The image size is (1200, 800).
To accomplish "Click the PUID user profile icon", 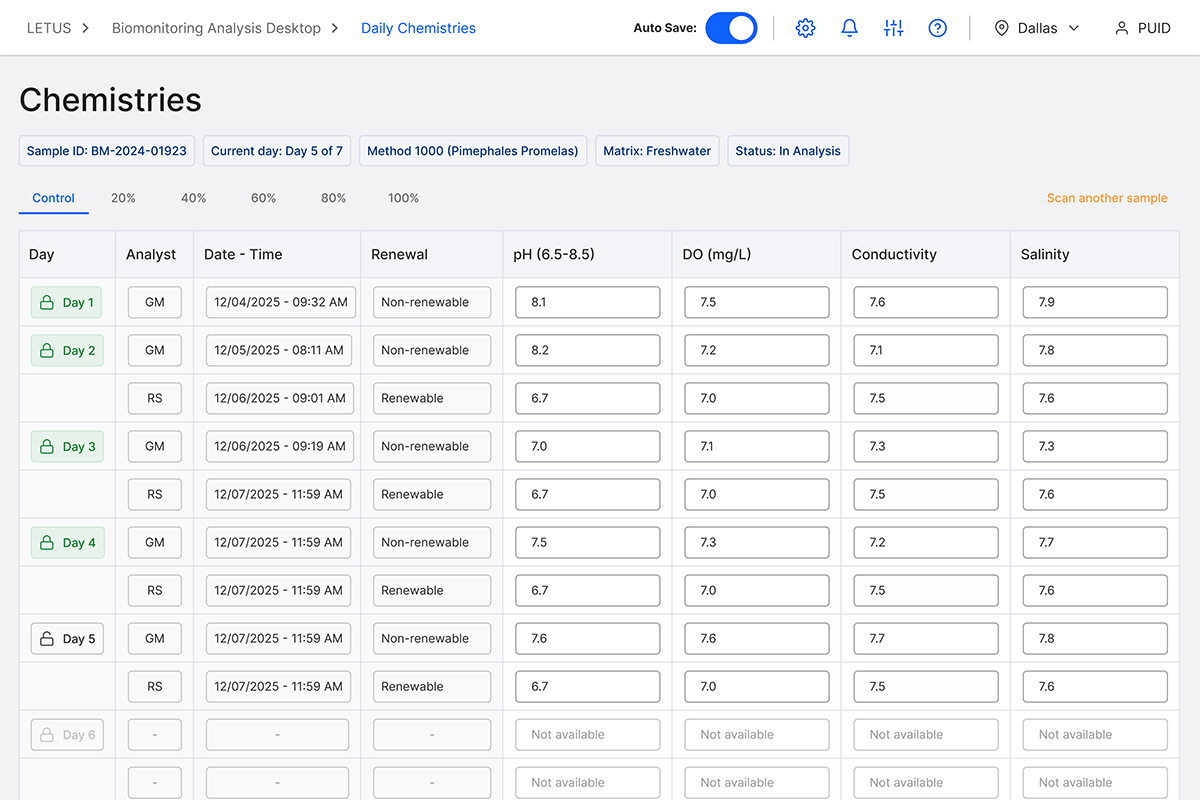I will click(x=1122, y=28).
